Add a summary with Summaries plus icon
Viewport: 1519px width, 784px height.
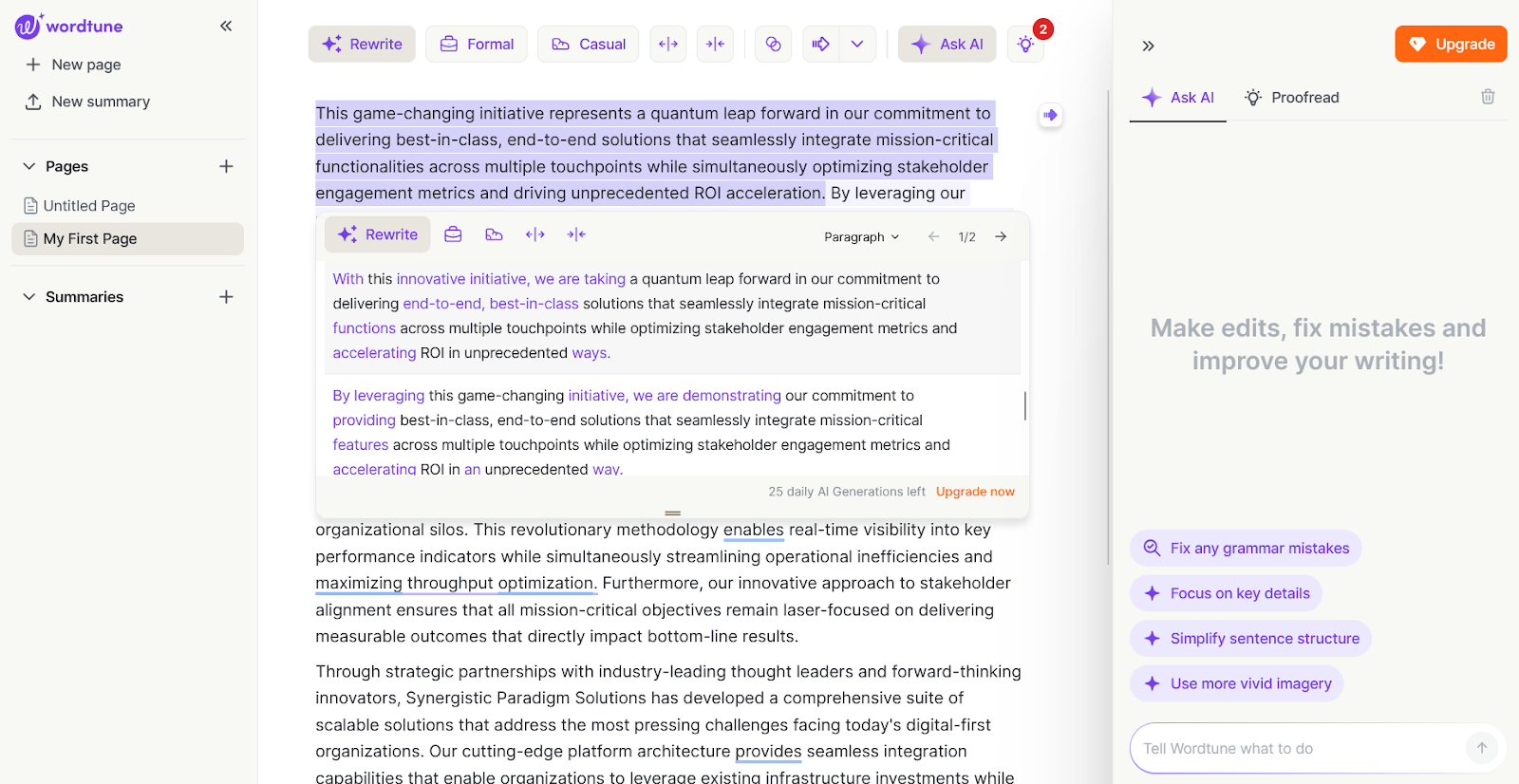pyautogui.click(x=226, y=297)
